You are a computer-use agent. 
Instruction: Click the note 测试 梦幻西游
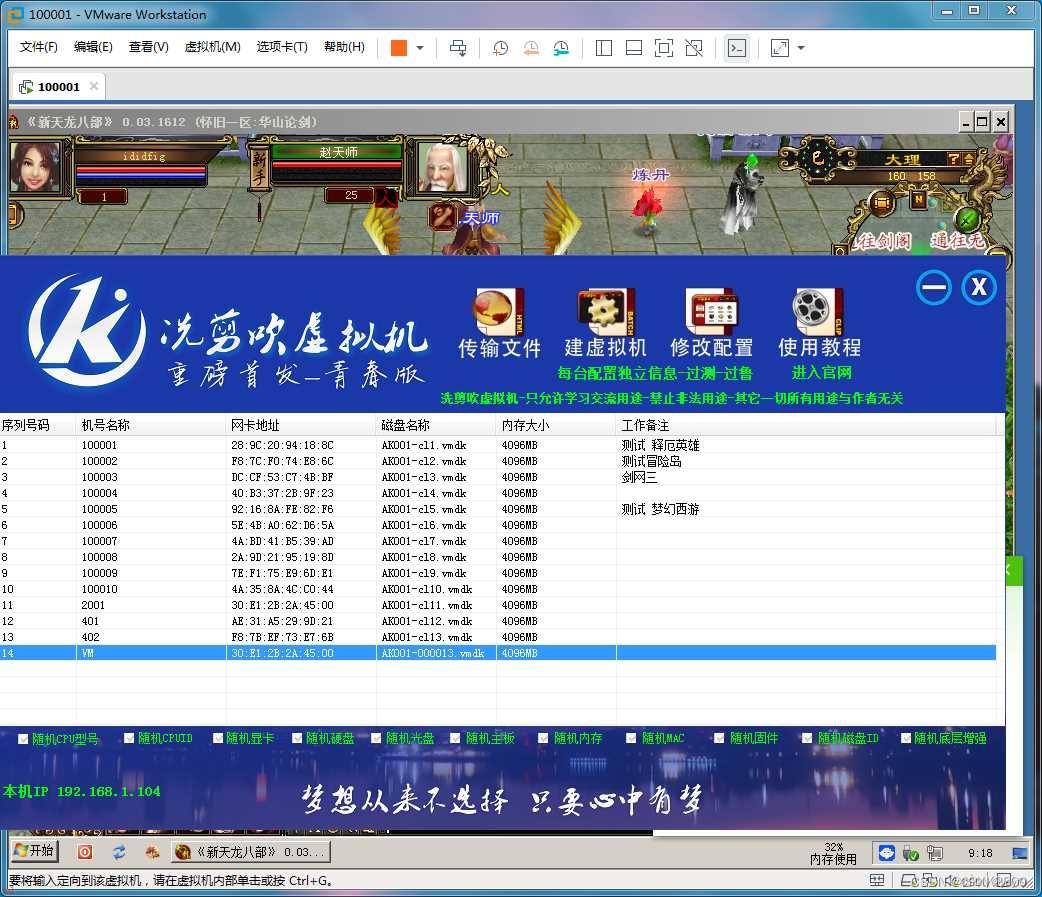(660, 509)
